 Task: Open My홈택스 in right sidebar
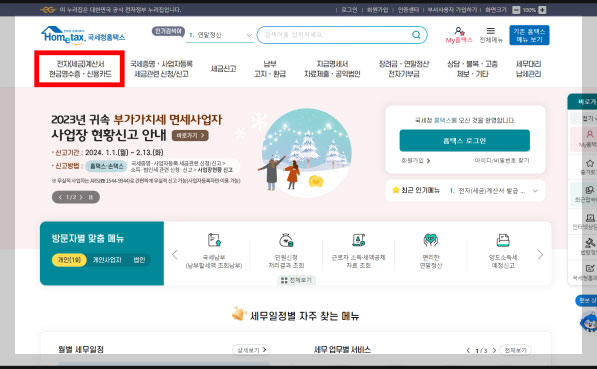tap(589, 138)
